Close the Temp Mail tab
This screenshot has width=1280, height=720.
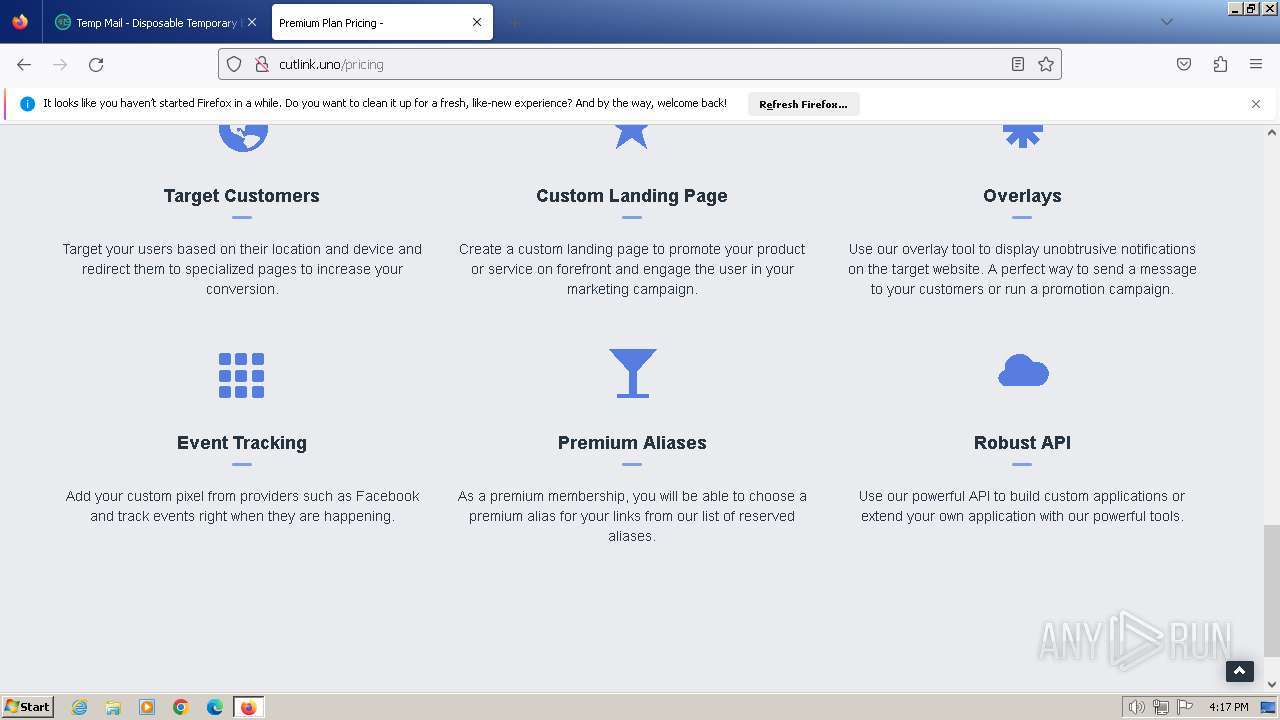click(252, 22)
